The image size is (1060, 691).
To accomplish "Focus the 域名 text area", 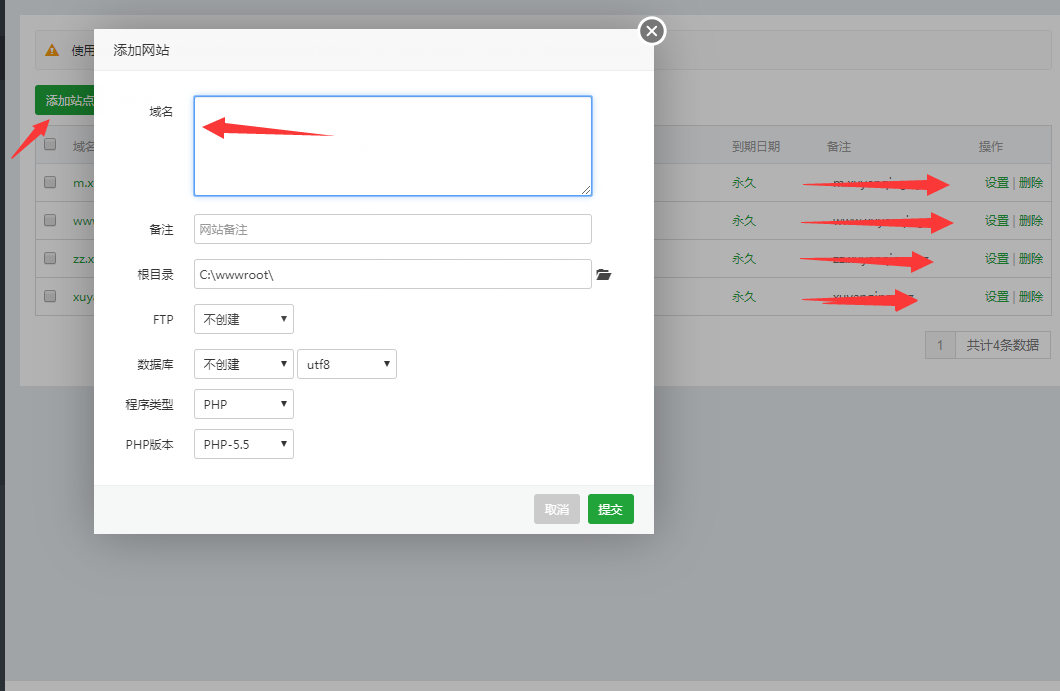I will coord(393,146).
